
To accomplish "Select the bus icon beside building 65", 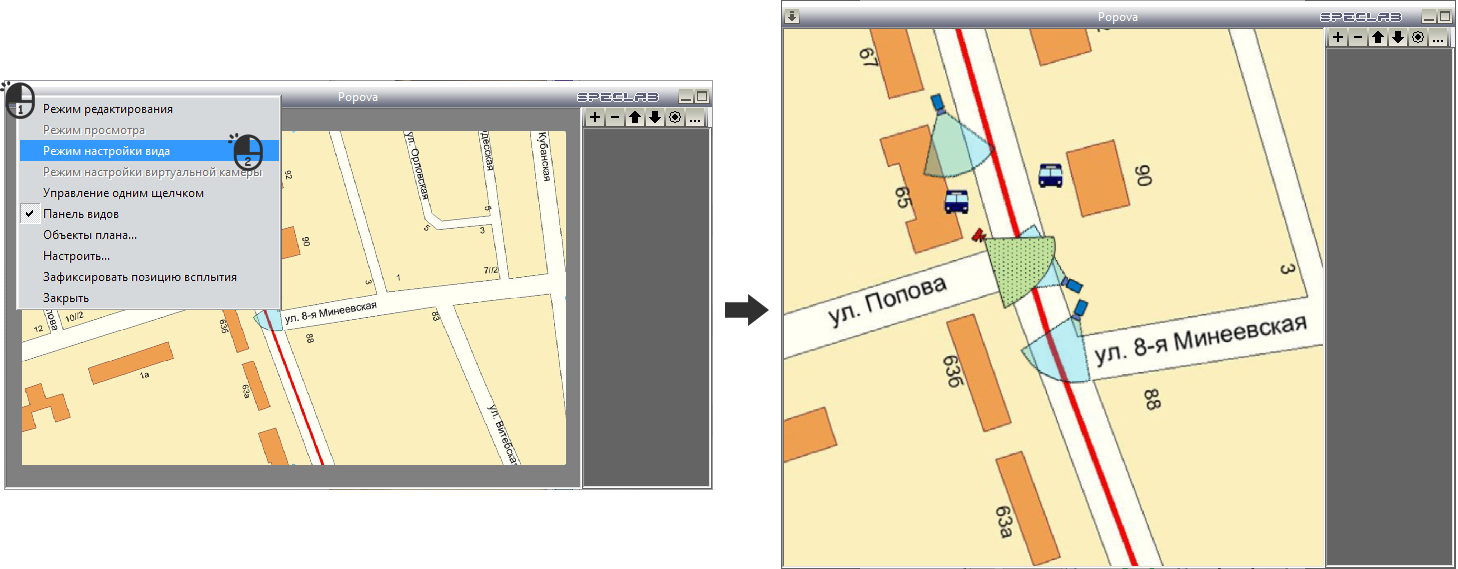I will pos(957,202).
